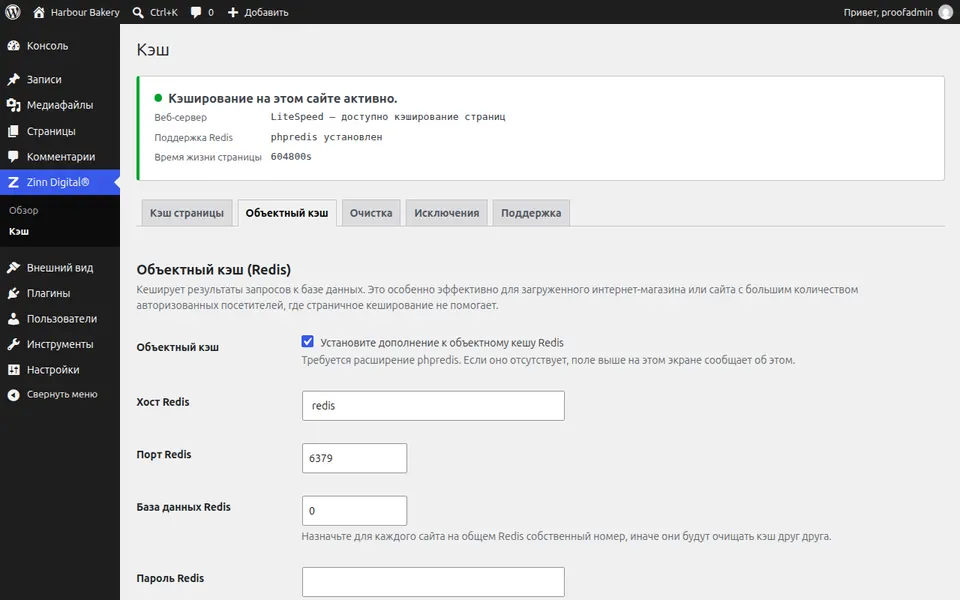Screen dimensions: 960x600
Task: Open the Настройки menu label
Action: coord(53,370)
